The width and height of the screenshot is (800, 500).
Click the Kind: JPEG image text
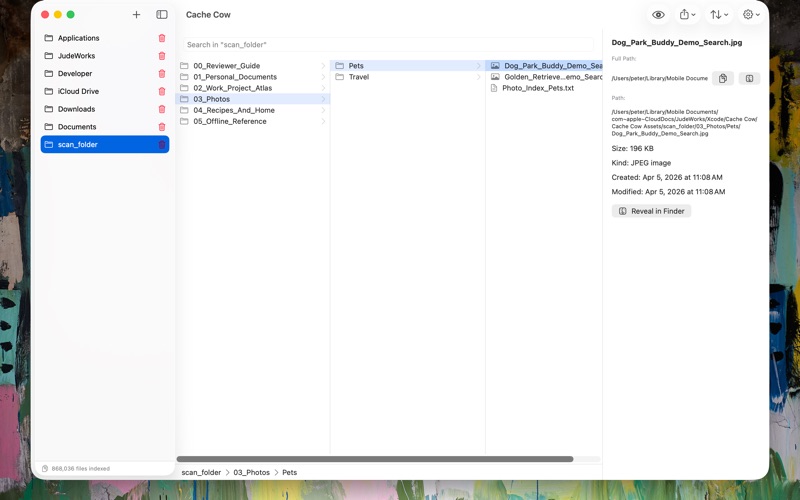(641, 163)
